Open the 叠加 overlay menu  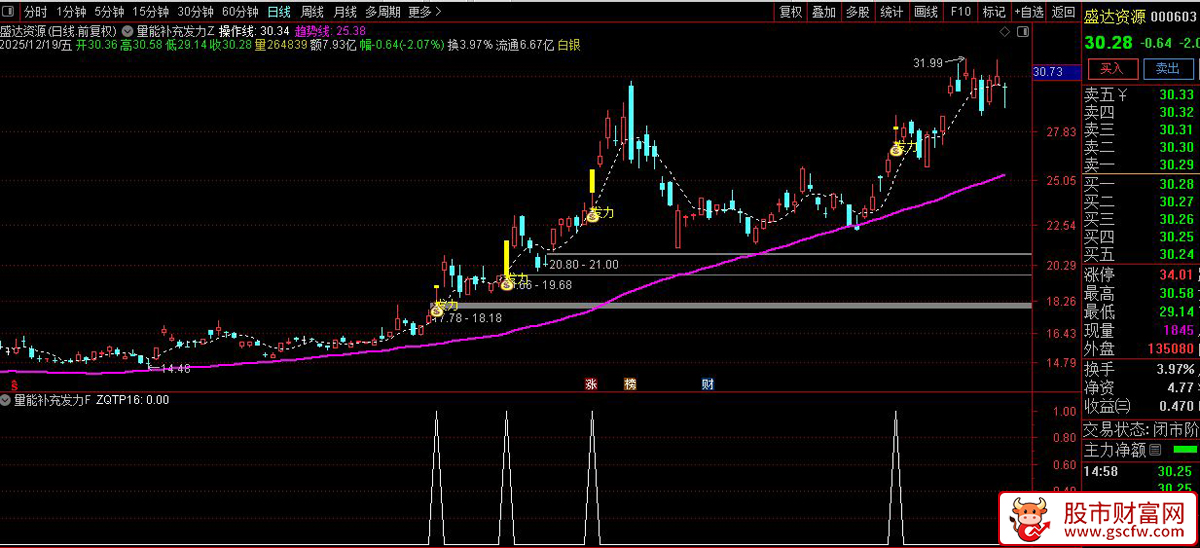pyautogui.click(x=824, y=12)
